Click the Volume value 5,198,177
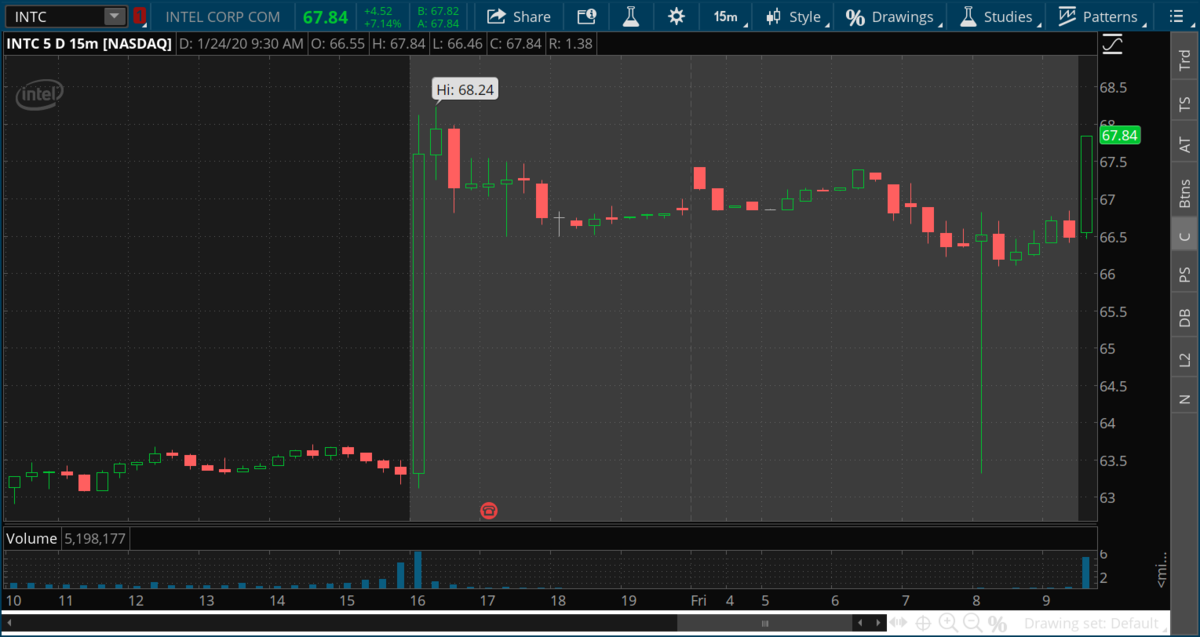 [94, 538]
